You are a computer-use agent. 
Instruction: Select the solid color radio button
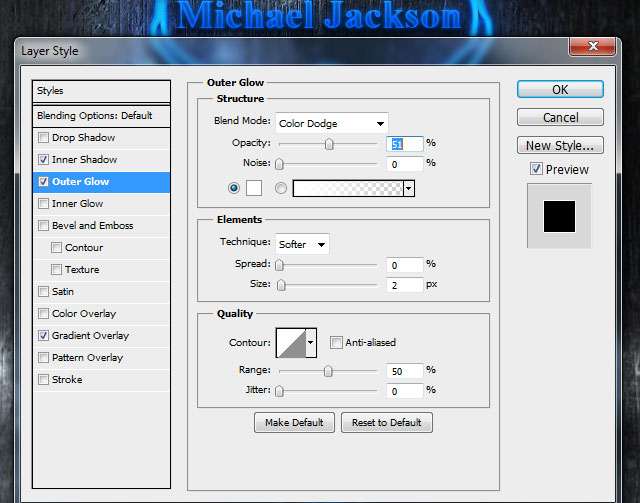pos(234,188)
